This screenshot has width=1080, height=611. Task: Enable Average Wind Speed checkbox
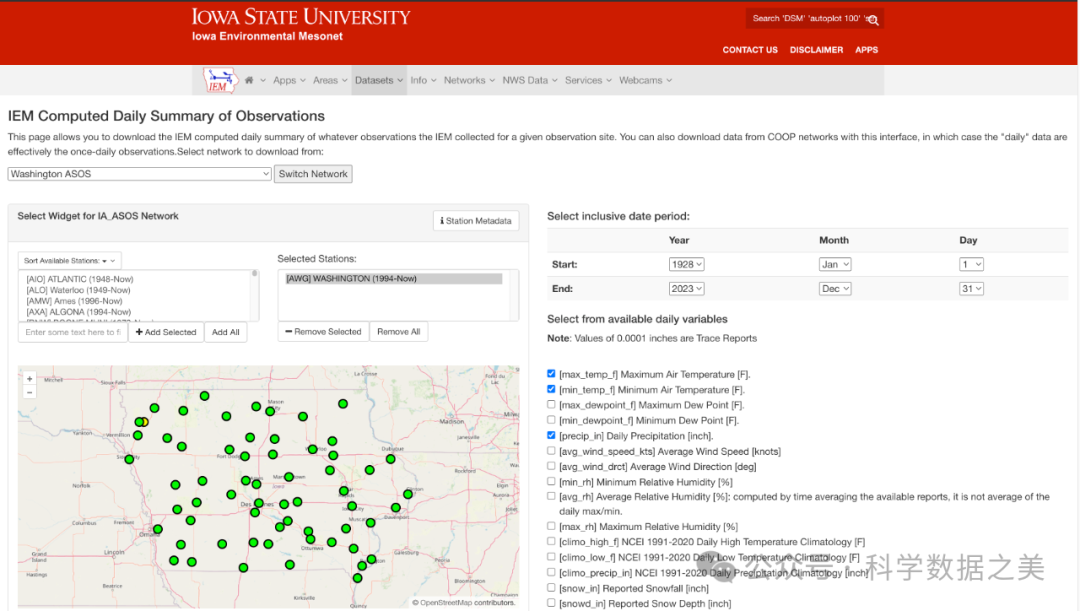[x=551, y=451]
